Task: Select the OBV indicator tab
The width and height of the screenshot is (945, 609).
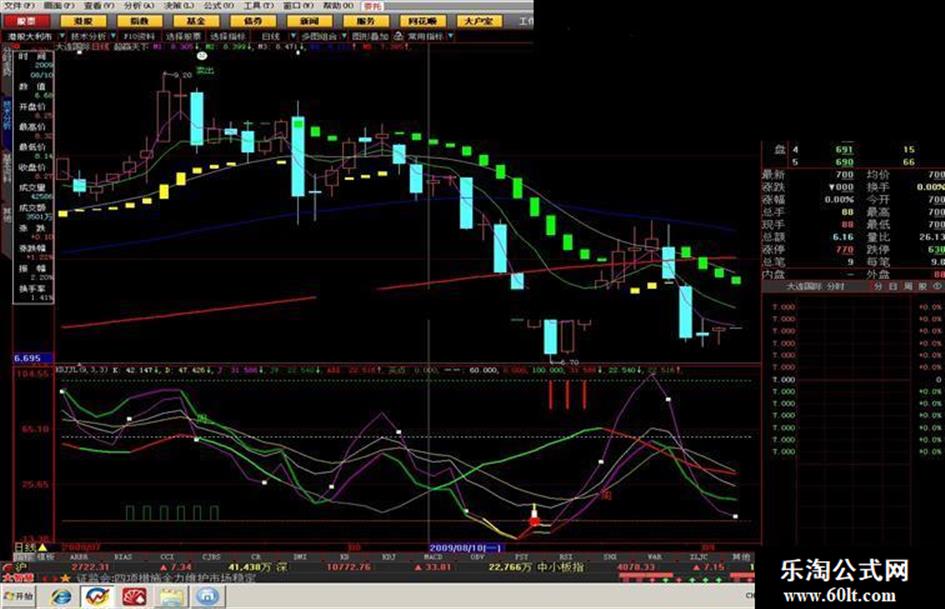Action: click(x=477, y=557)
